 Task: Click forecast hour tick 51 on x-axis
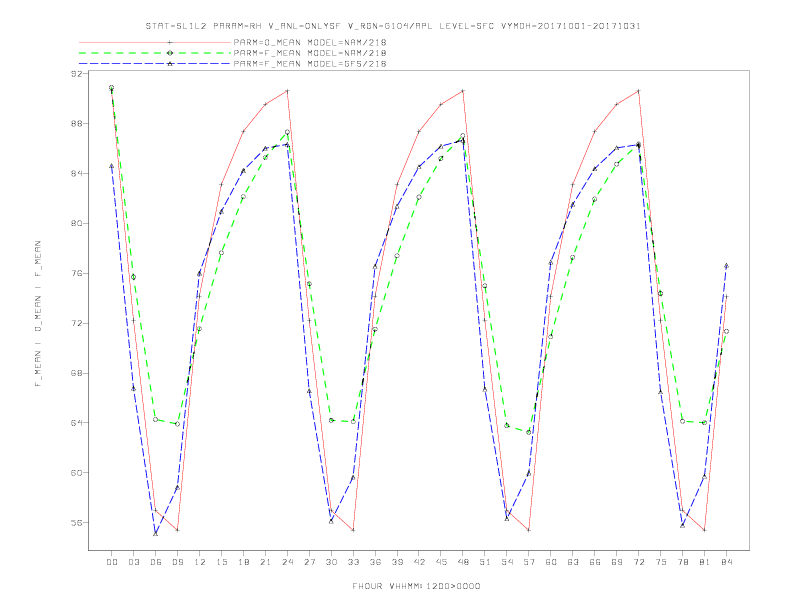click(485, 562)
